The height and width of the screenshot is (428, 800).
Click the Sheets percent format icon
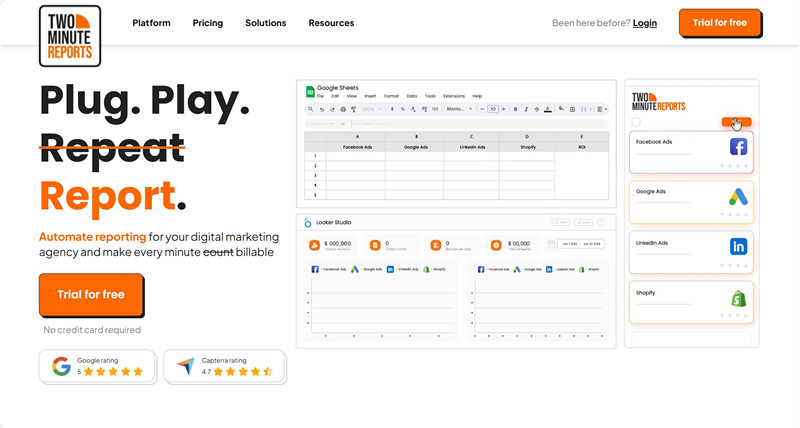403,109
